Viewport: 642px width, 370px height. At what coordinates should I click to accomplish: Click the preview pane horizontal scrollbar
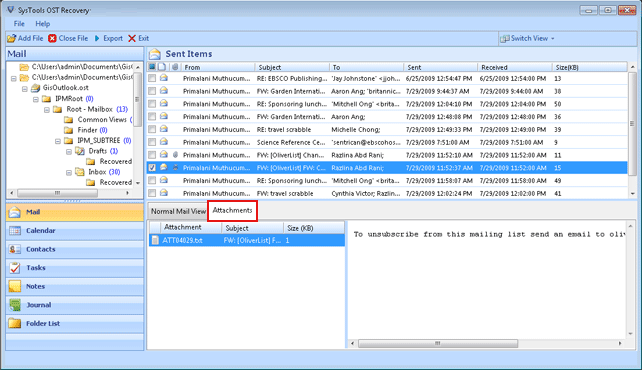[486, 343]
